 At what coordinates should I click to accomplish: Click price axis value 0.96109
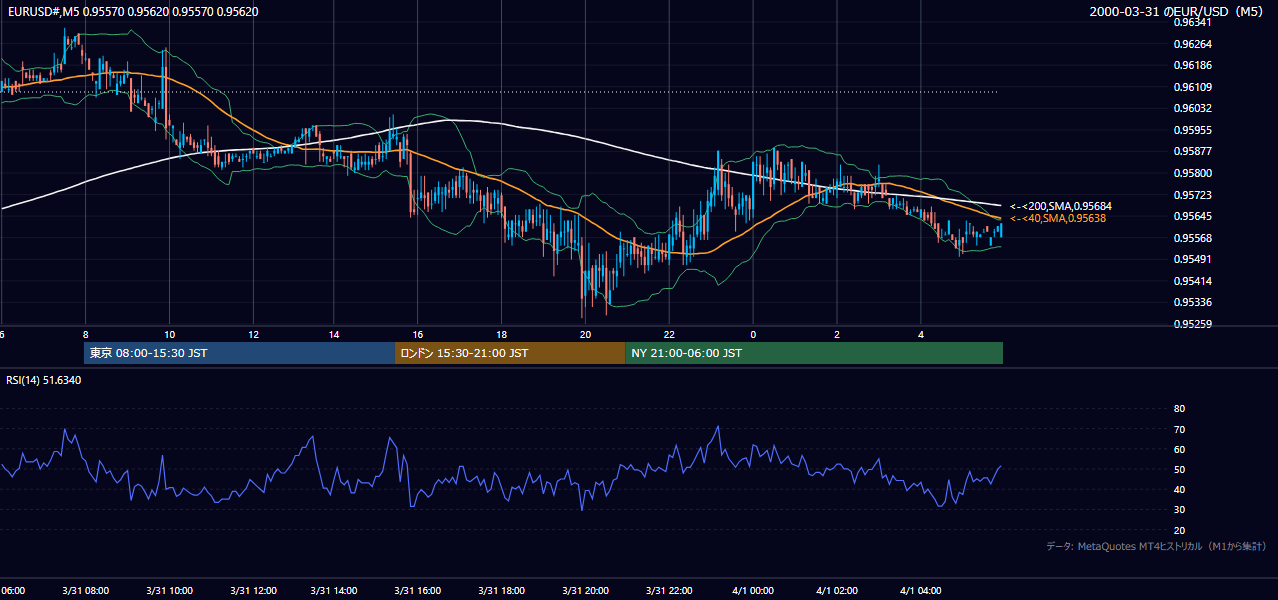1192,87
